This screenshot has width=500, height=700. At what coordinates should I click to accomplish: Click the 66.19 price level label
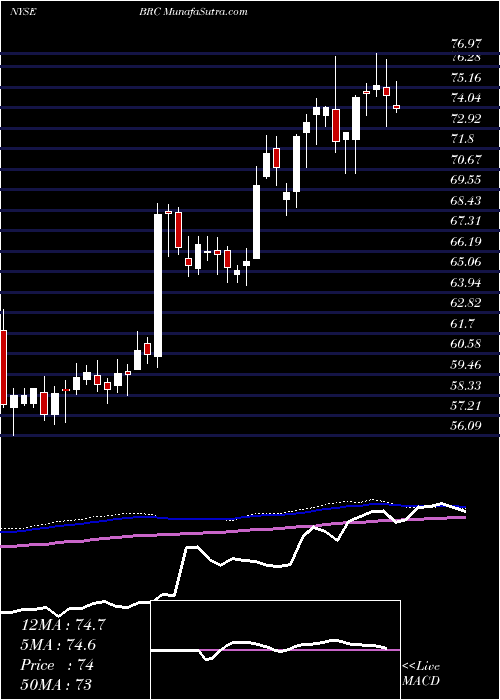pyautogui.click(x=467, y=242)
